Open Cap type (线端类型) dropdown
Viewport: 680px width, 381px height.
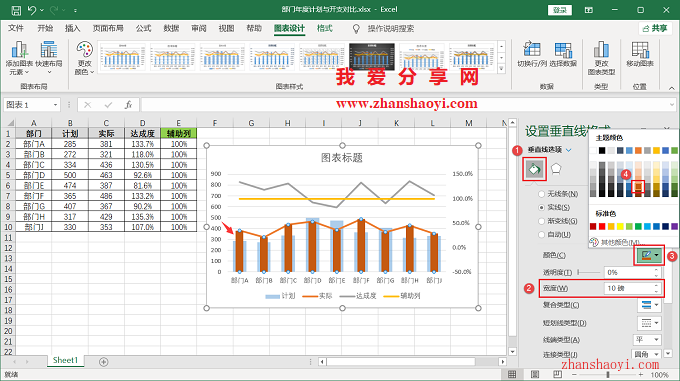(x=647, y=339)
